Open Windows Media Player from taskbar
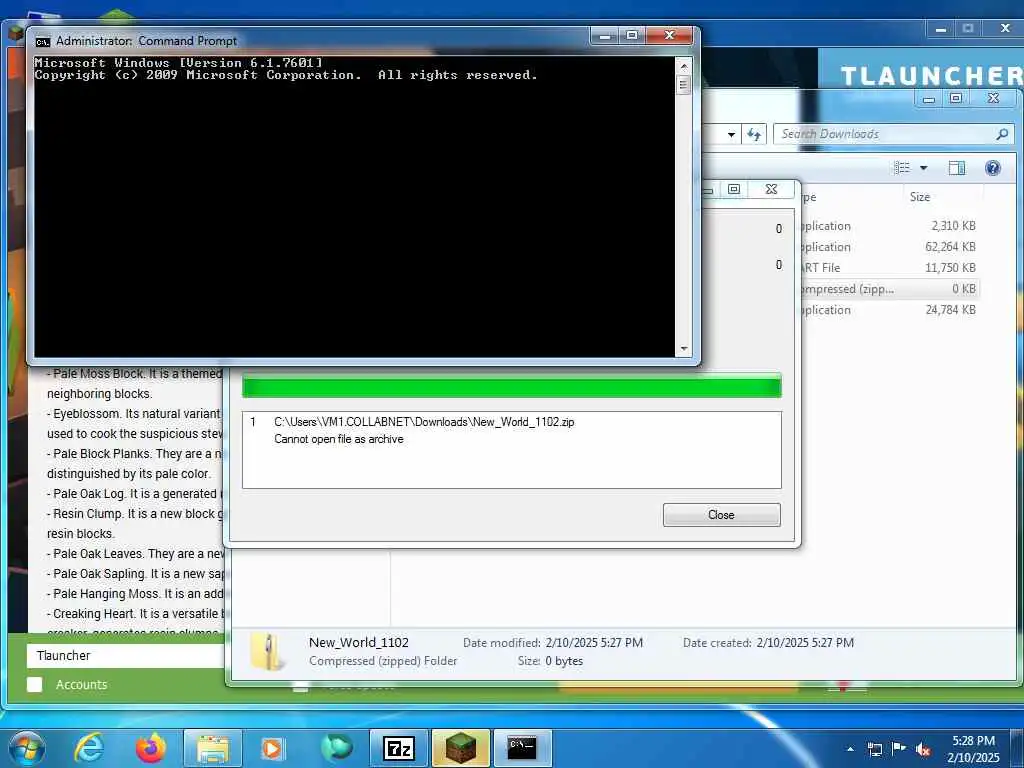Viewport: 1024px width, 768px height. click(272, 748)
